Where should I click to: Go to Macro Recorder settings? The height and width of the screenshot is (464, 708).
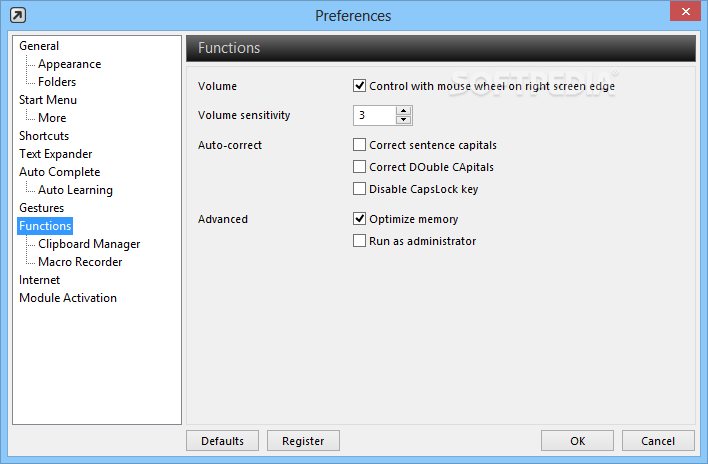[x=80, y=262]
